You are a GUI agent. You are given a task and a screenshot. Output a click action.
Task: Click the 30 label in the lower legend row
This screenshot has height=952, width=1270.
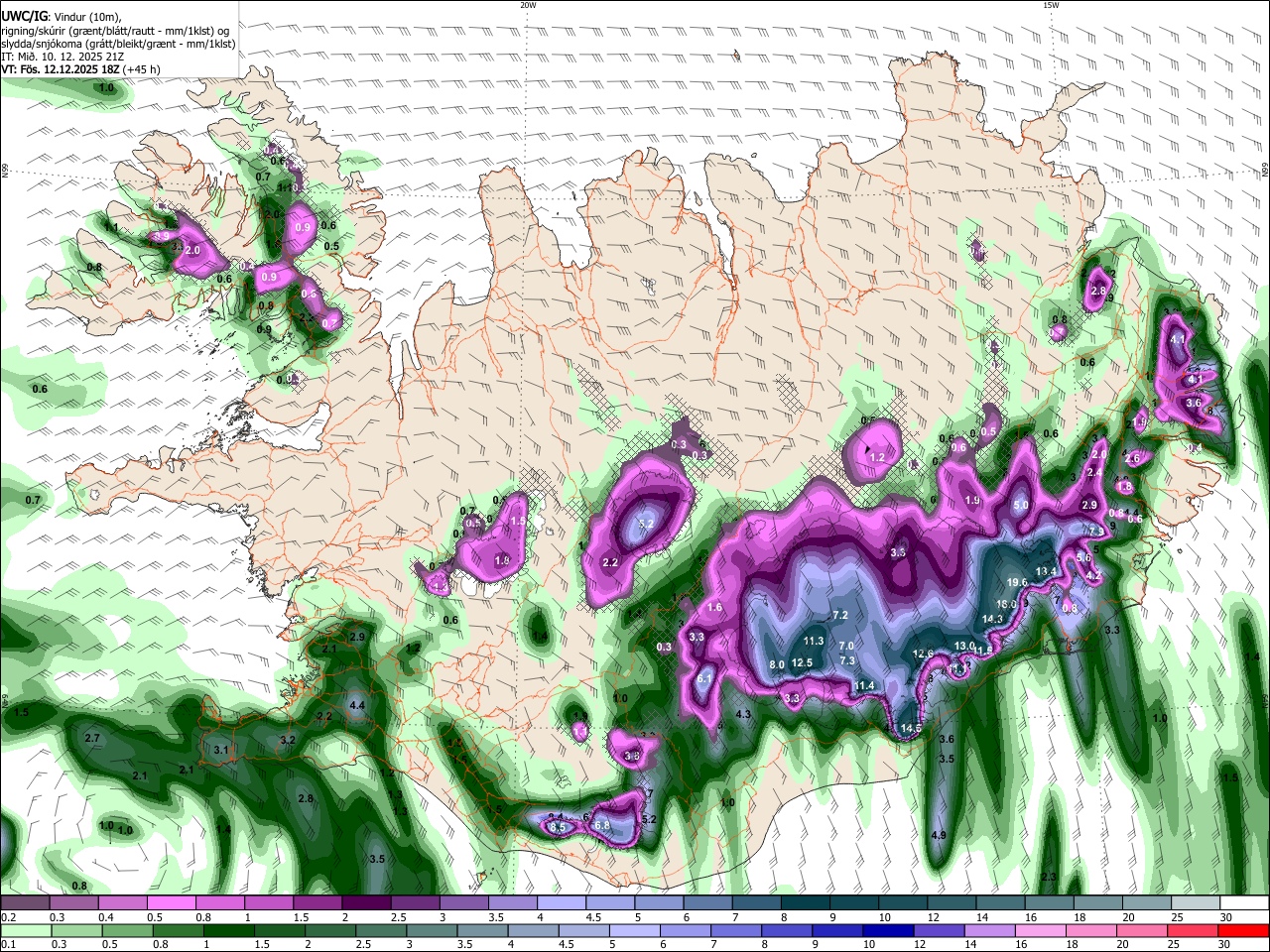click(x=1226, y=944)
